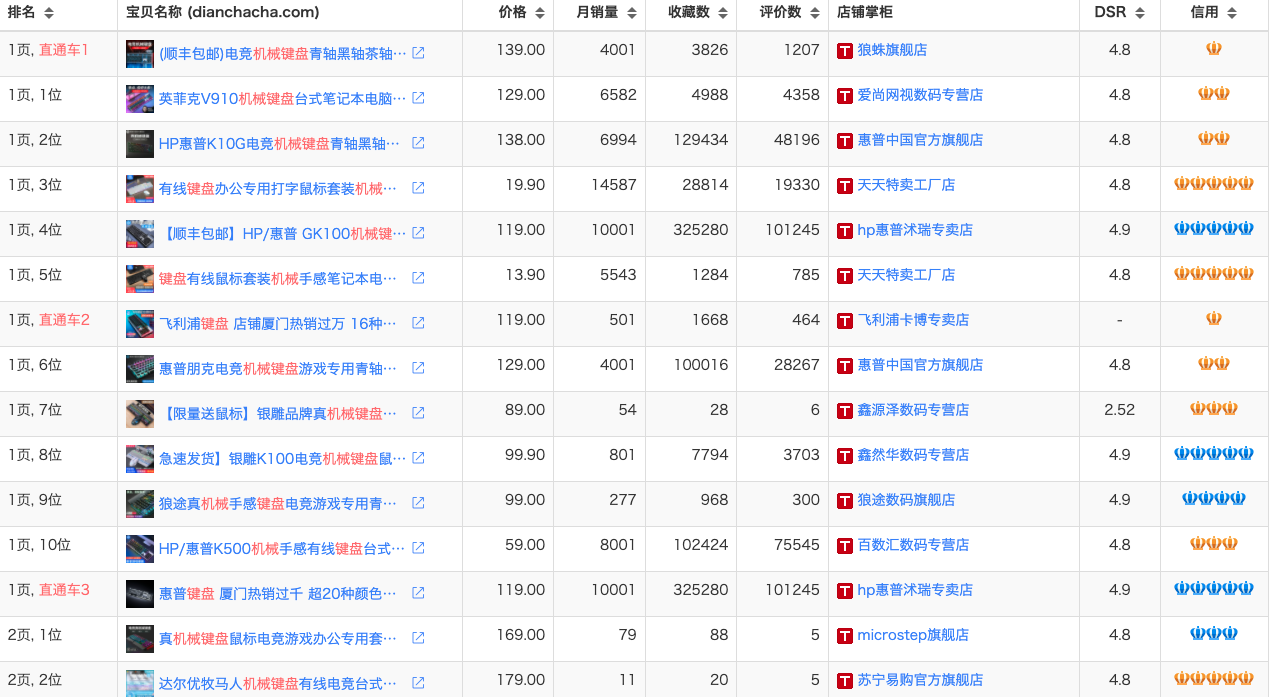The image size is (1279, 697).
Task: Open external link icon for 有线键盘办公专用 item
Action: click(x=418, y=188)
